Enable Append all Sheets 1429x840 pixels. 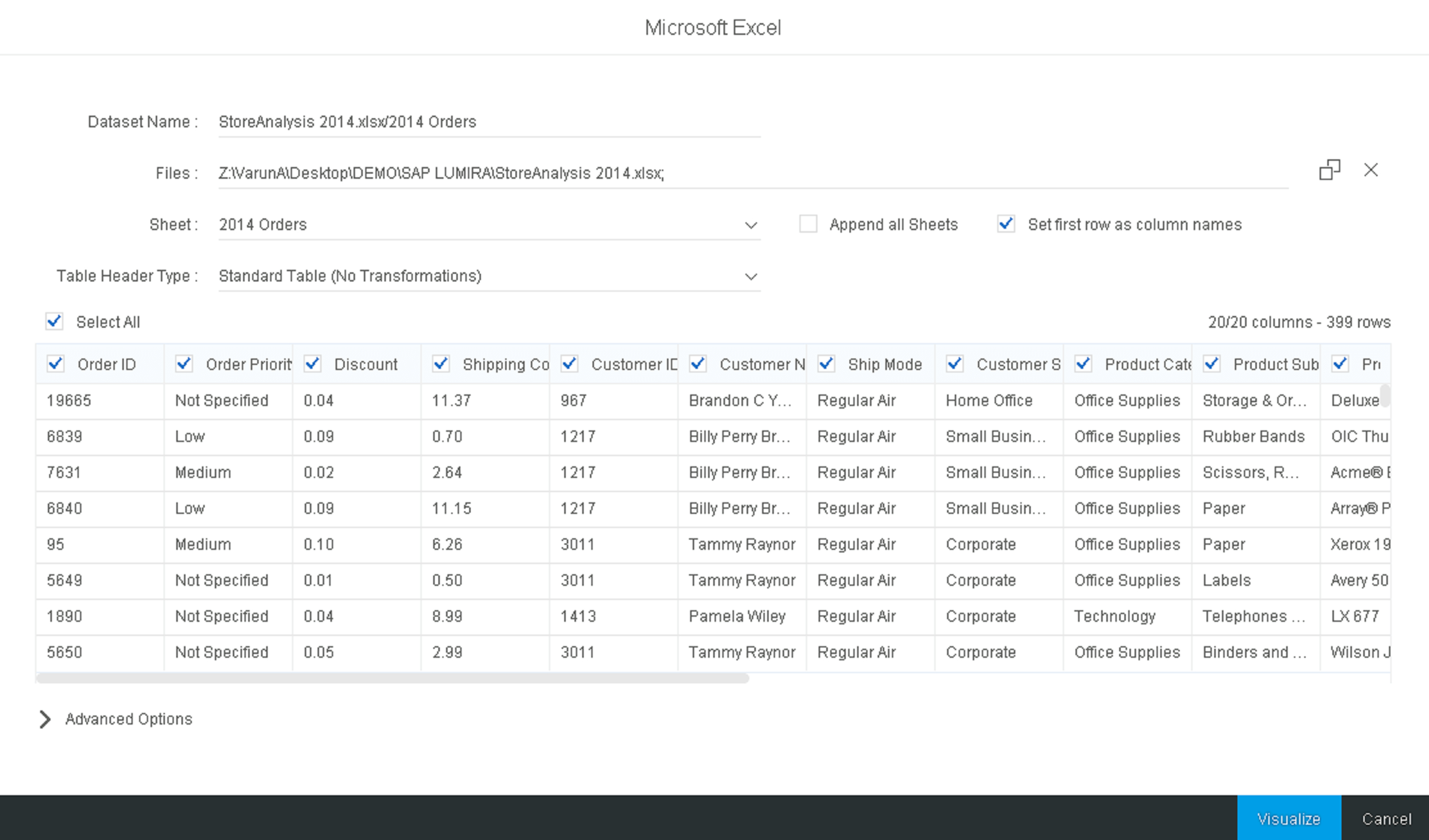pyautogui.click(x=807, y=225)
